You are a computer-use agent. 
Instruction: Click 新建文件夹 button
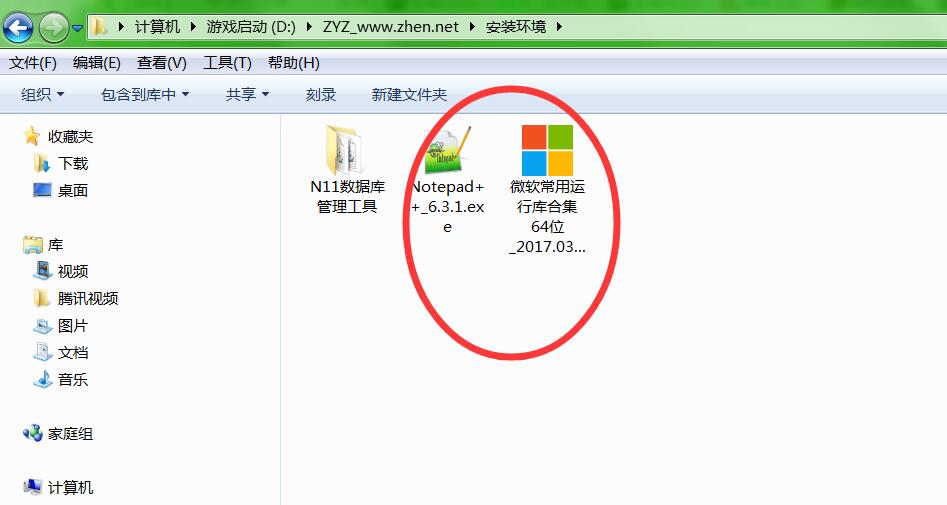coord(409,94)
